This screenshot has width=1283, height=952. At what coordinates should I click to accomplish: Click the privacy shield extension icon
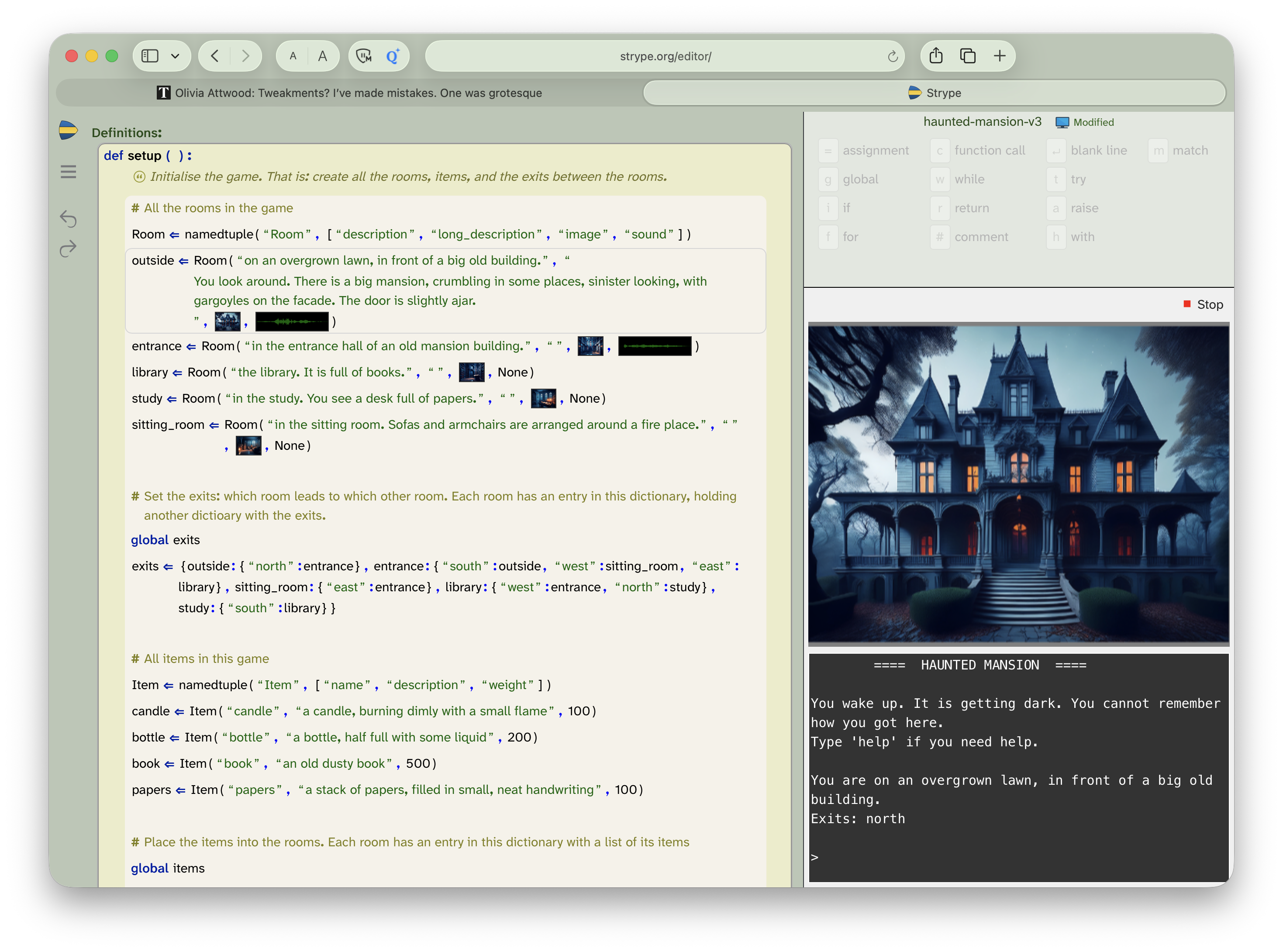tap(363, 56)
